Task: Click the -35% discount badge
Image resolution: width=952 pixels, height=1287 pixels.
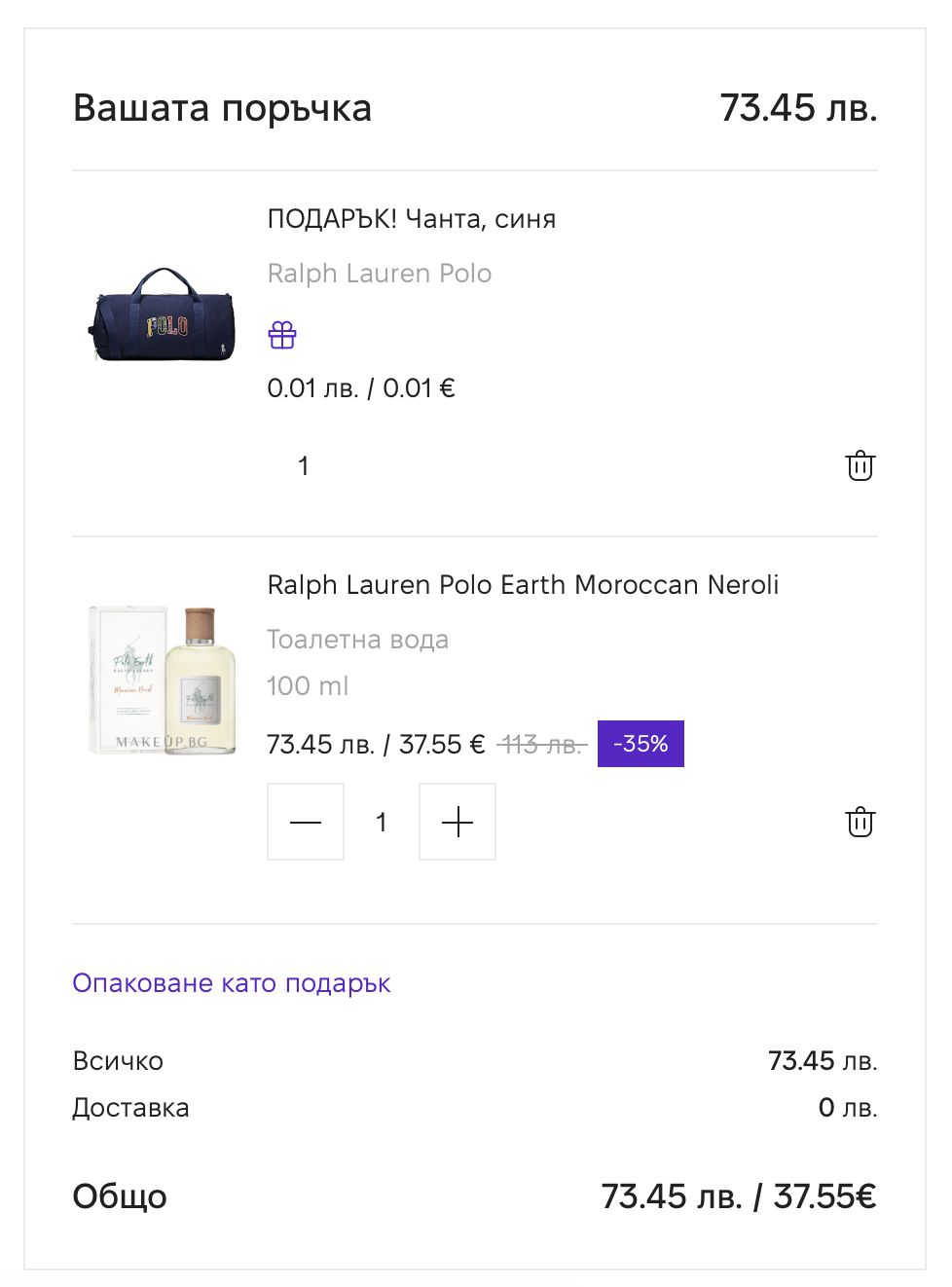Action: 641,744
